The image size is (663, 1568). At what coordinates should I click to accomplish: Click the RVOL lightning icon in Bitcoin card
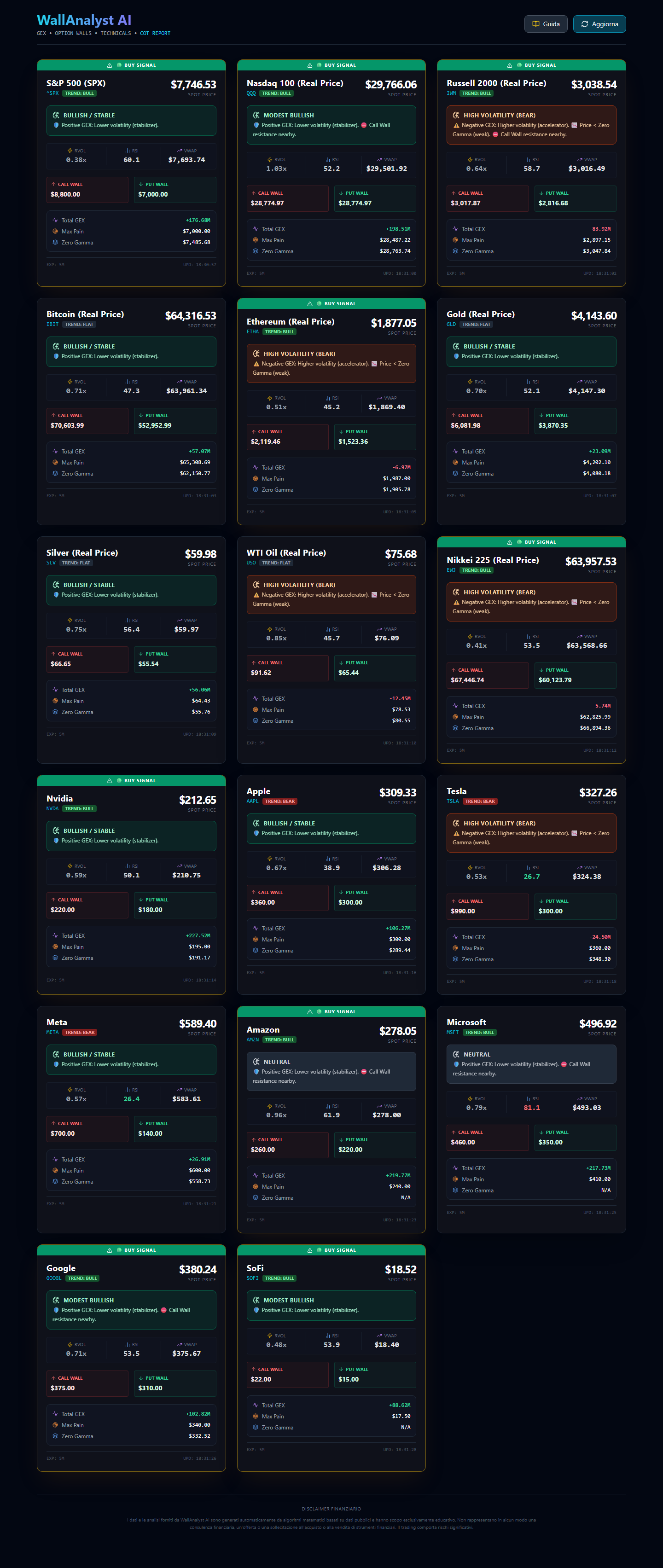(x=70, y=382)
